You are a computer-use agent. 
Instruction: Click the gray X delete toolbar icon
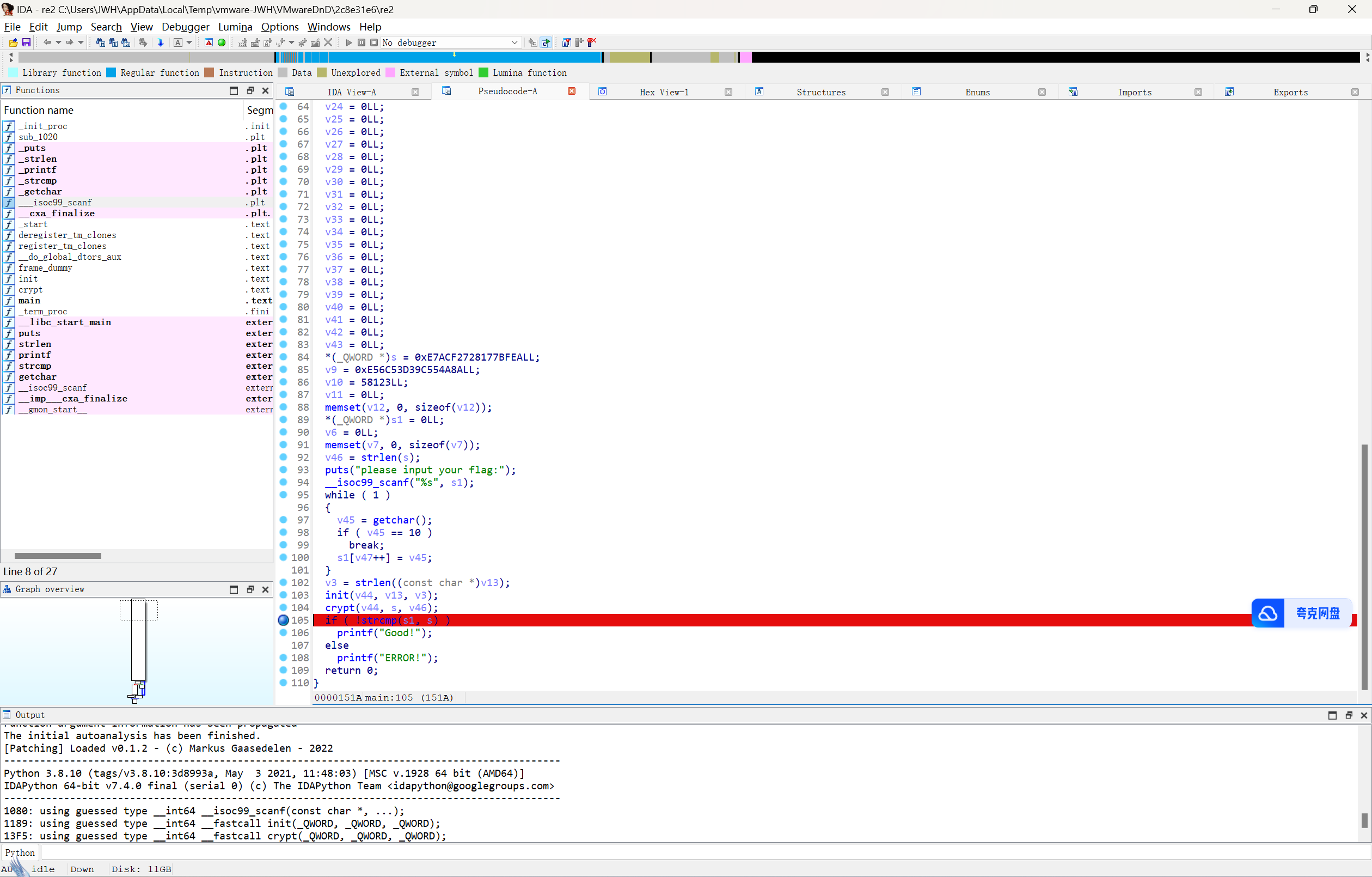click(x=328, y=43)
